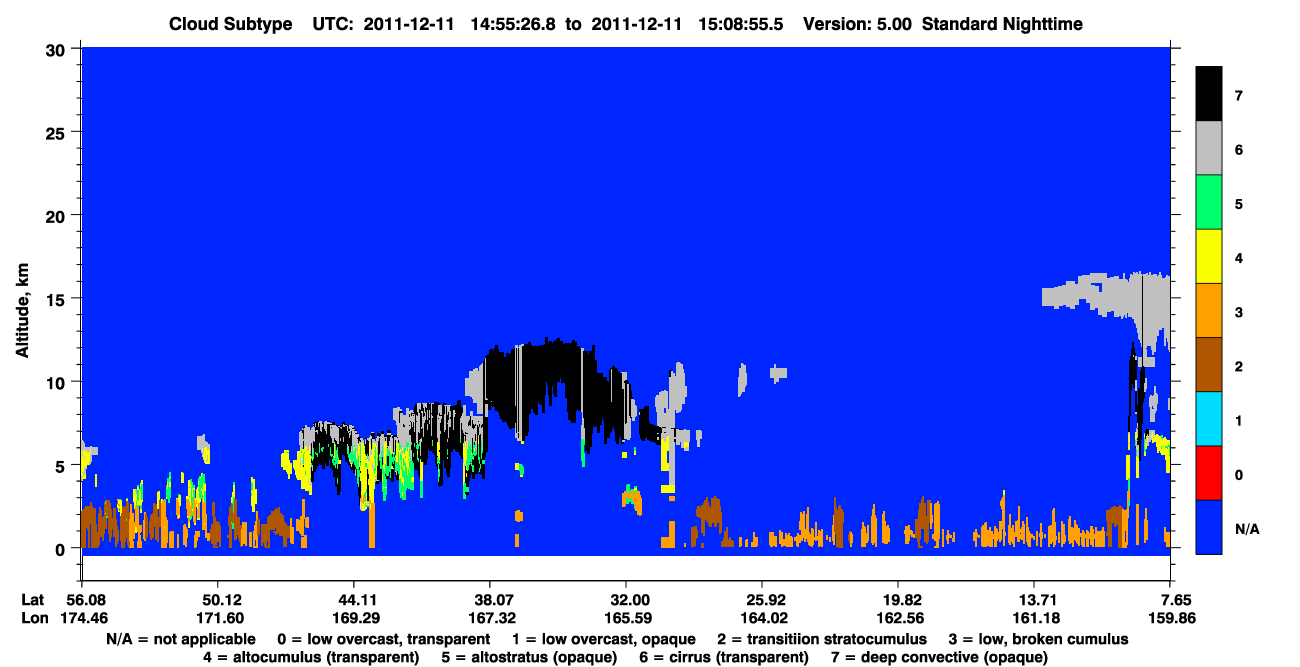Click the longitude value 161.18

pos(1034,618)
